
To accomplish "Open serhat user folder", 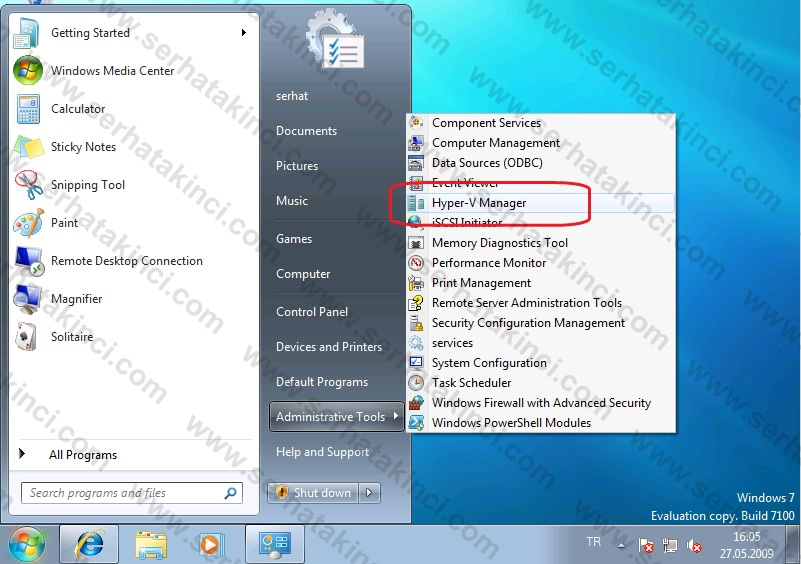I will pos(292,96).
